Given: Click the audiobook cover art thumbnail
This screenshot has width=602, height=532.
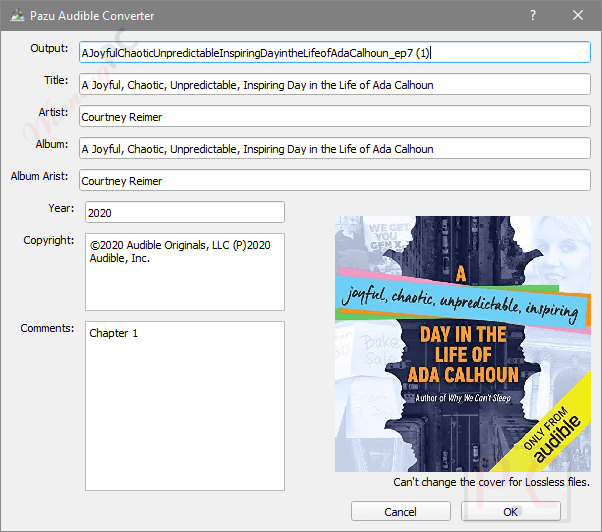Looking at the screenshot, I should (x=463, y=344).
